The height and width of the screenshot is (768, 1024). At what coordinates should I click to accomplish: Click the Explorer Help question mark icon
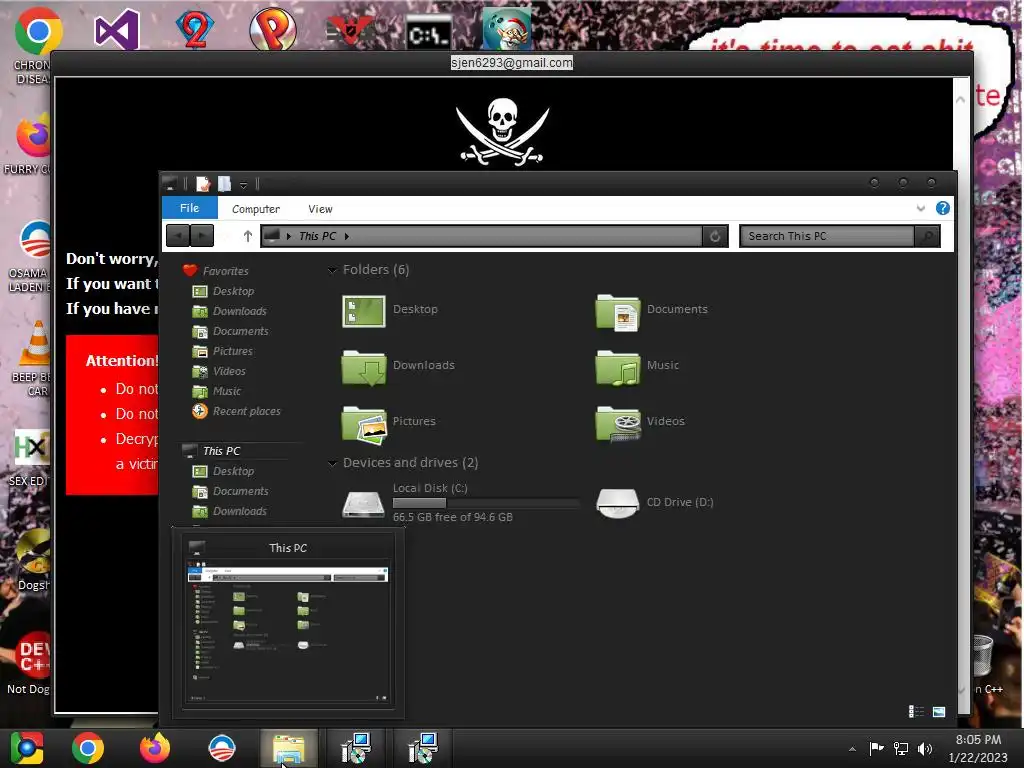(942, 208)
